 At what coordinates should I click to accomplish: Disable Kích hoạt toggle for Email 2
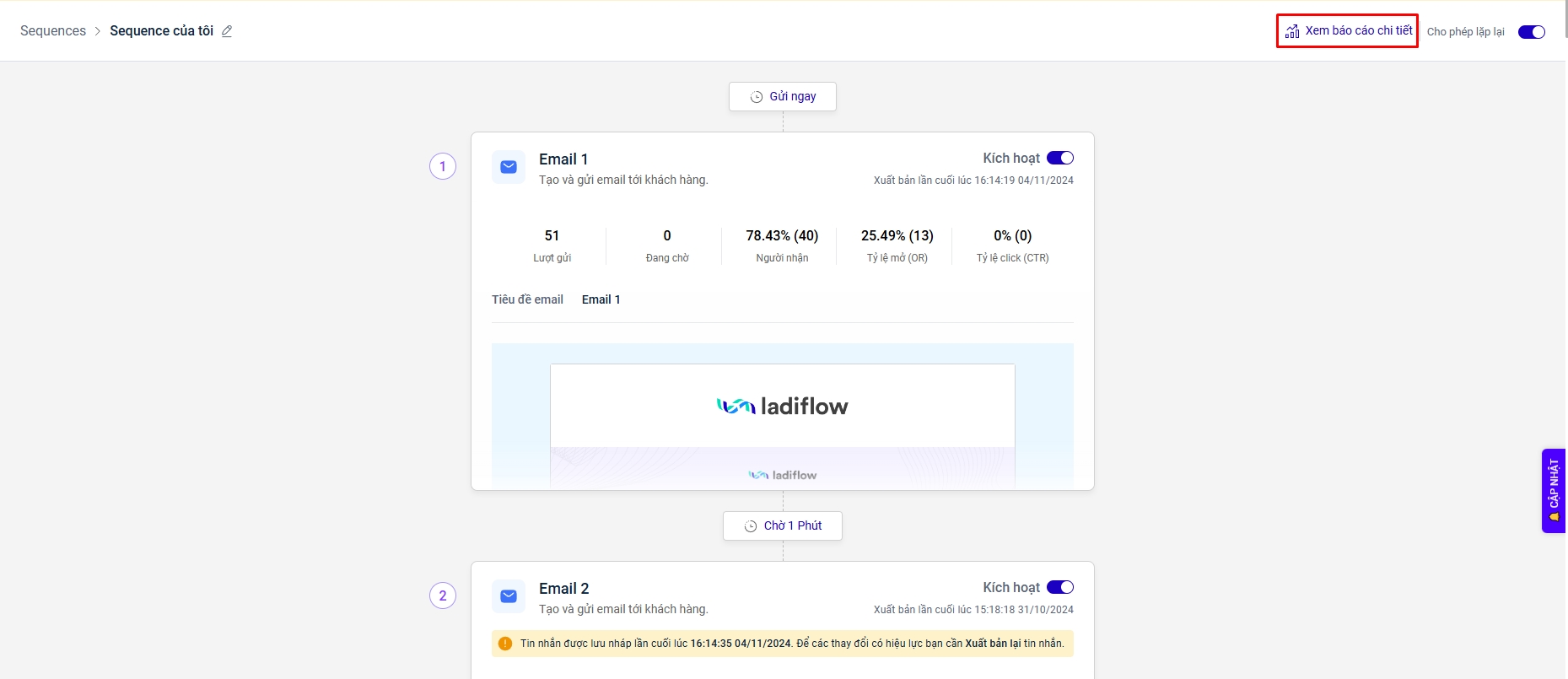[1059, 587]
